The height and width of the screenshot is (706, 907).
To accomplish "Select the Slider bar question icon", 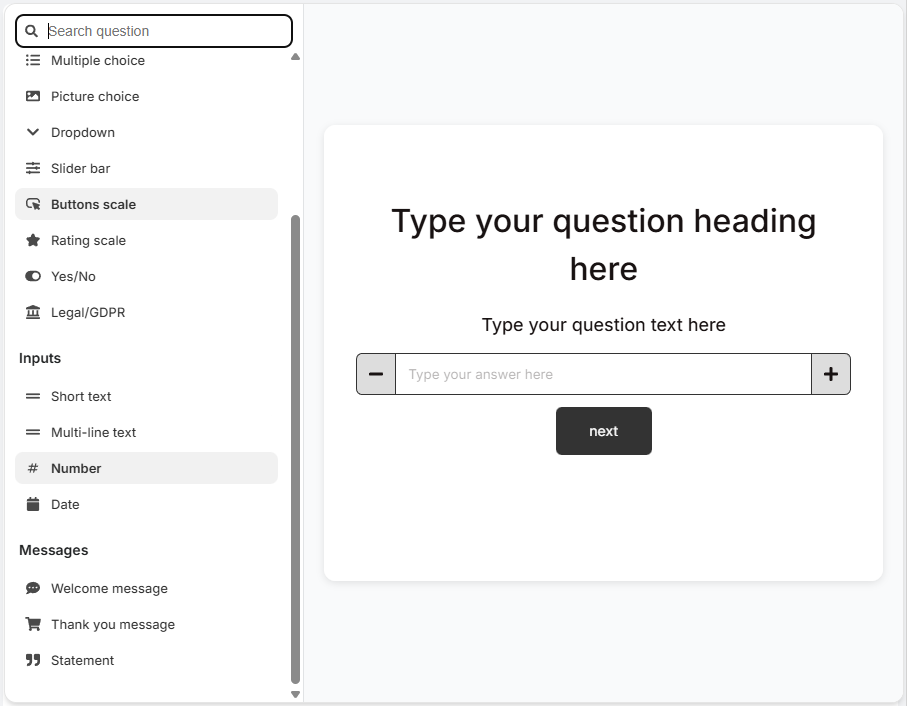I will tap(33, 168).
